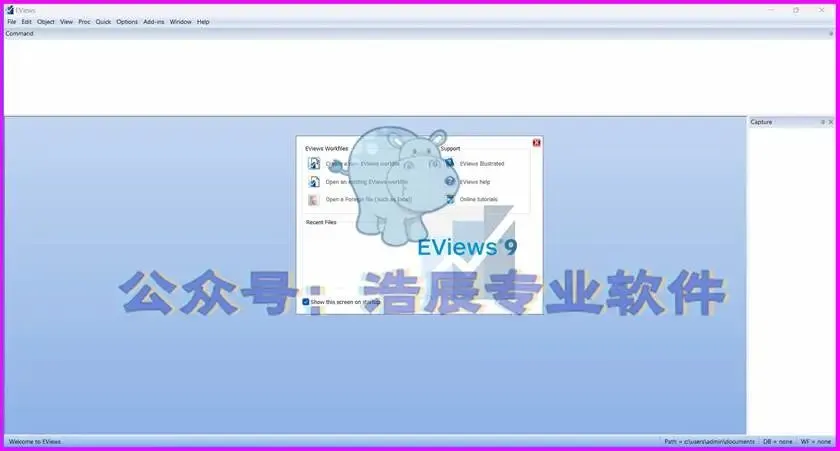Viewport: 840px width, 451px height.
Task: Open the Proc menu
Action: (85, 22)
